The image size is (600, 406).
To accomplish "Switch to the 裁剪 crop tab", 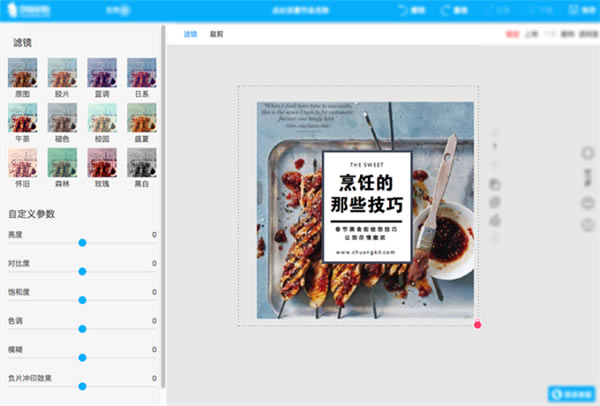I will (x=216, y=34).
